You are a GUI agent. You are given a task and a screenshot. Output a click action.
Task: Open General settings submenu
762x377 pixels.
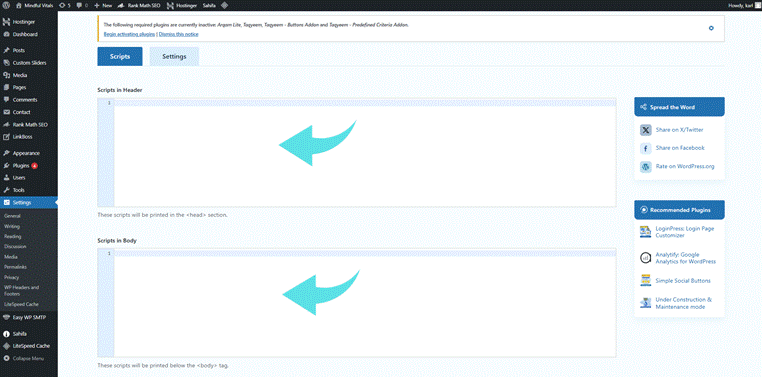coord(12,216)
